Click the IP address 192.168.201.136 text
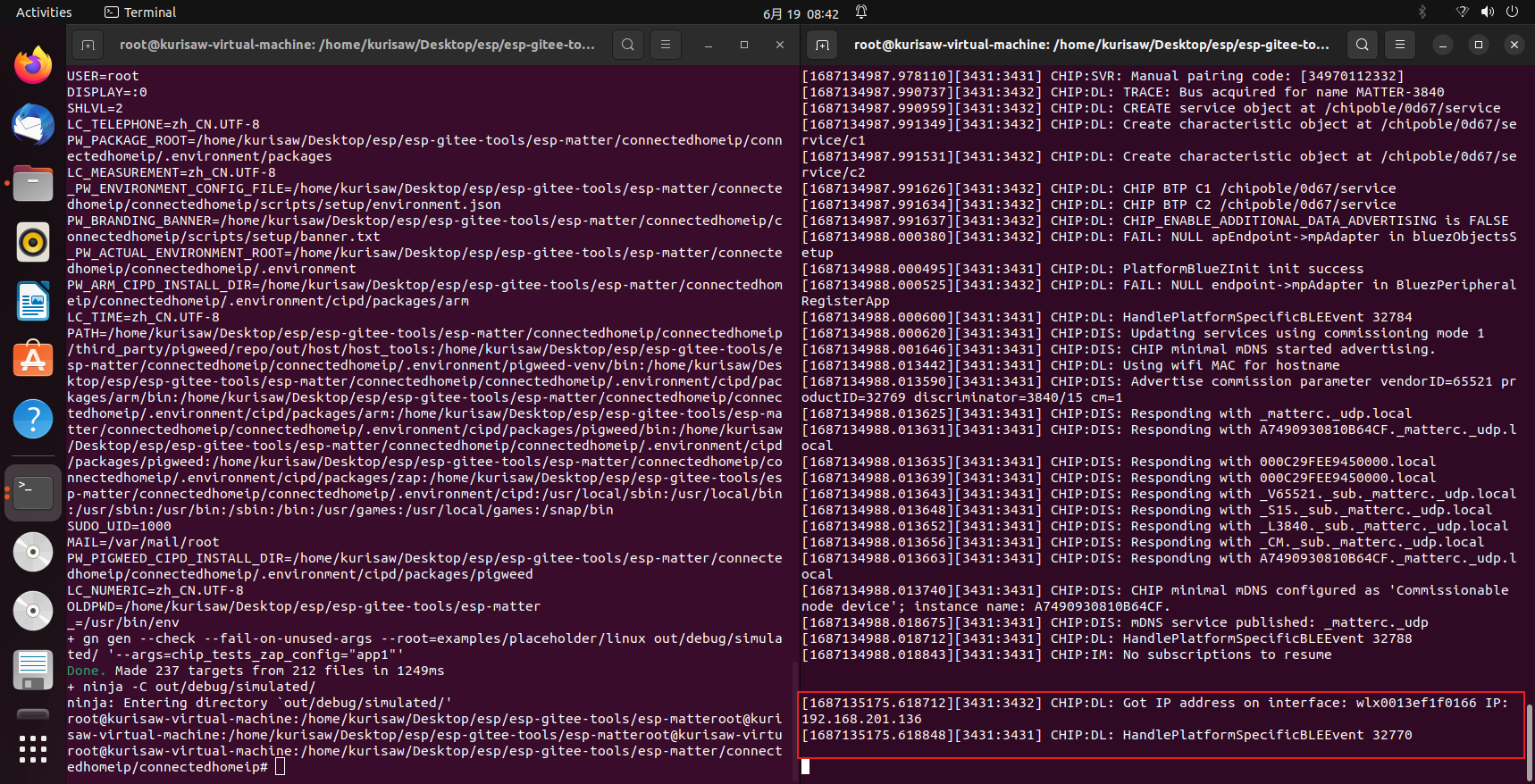 [x=861, y=719]
